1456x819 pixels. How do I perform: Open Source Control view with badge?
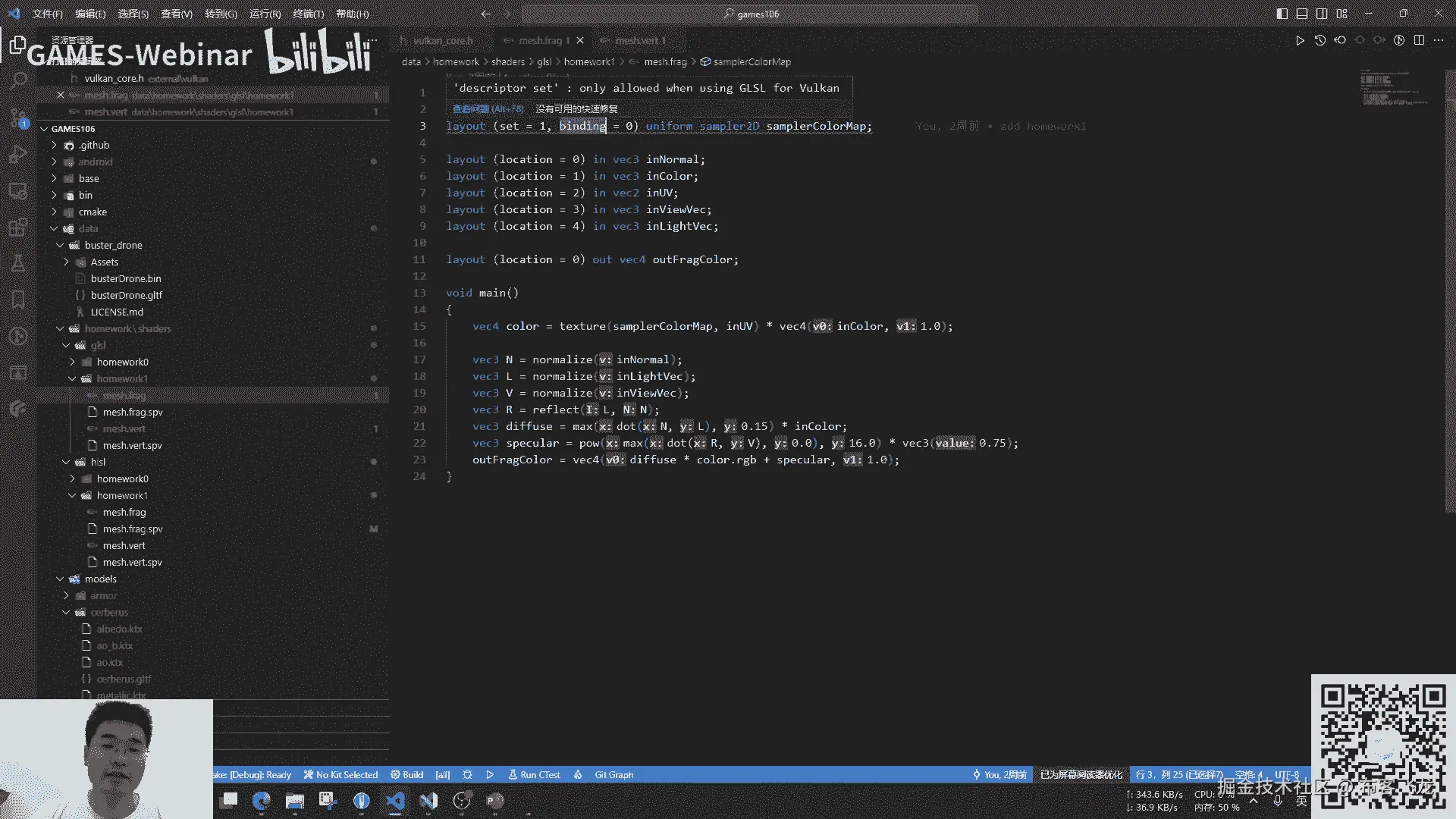point(18,118)
